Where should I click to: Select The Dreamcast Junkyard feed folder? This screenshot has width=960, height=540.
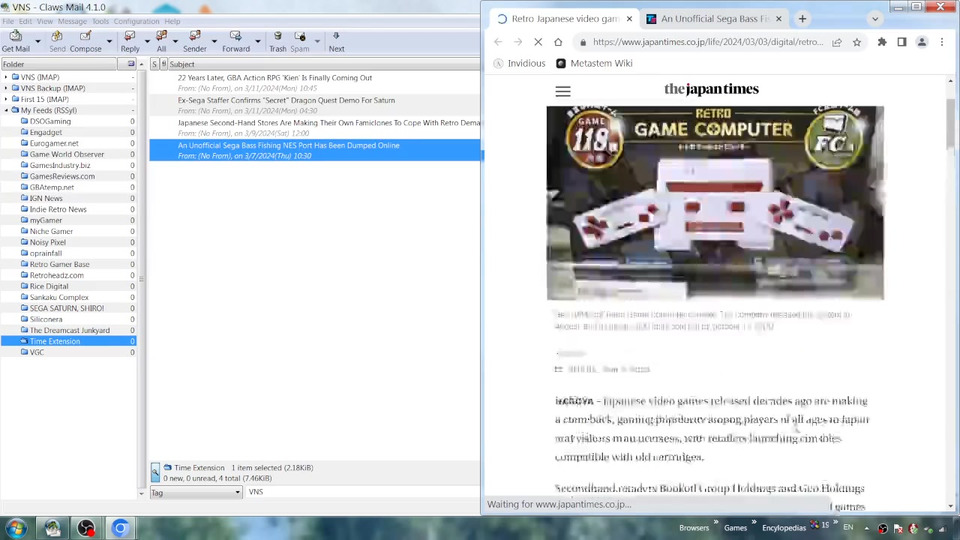click(70, 331)
